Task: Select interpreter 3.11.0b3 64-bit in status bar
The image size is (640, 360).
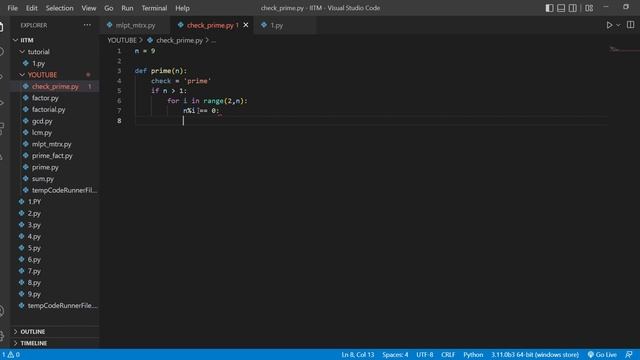Action: pos(535,355)
